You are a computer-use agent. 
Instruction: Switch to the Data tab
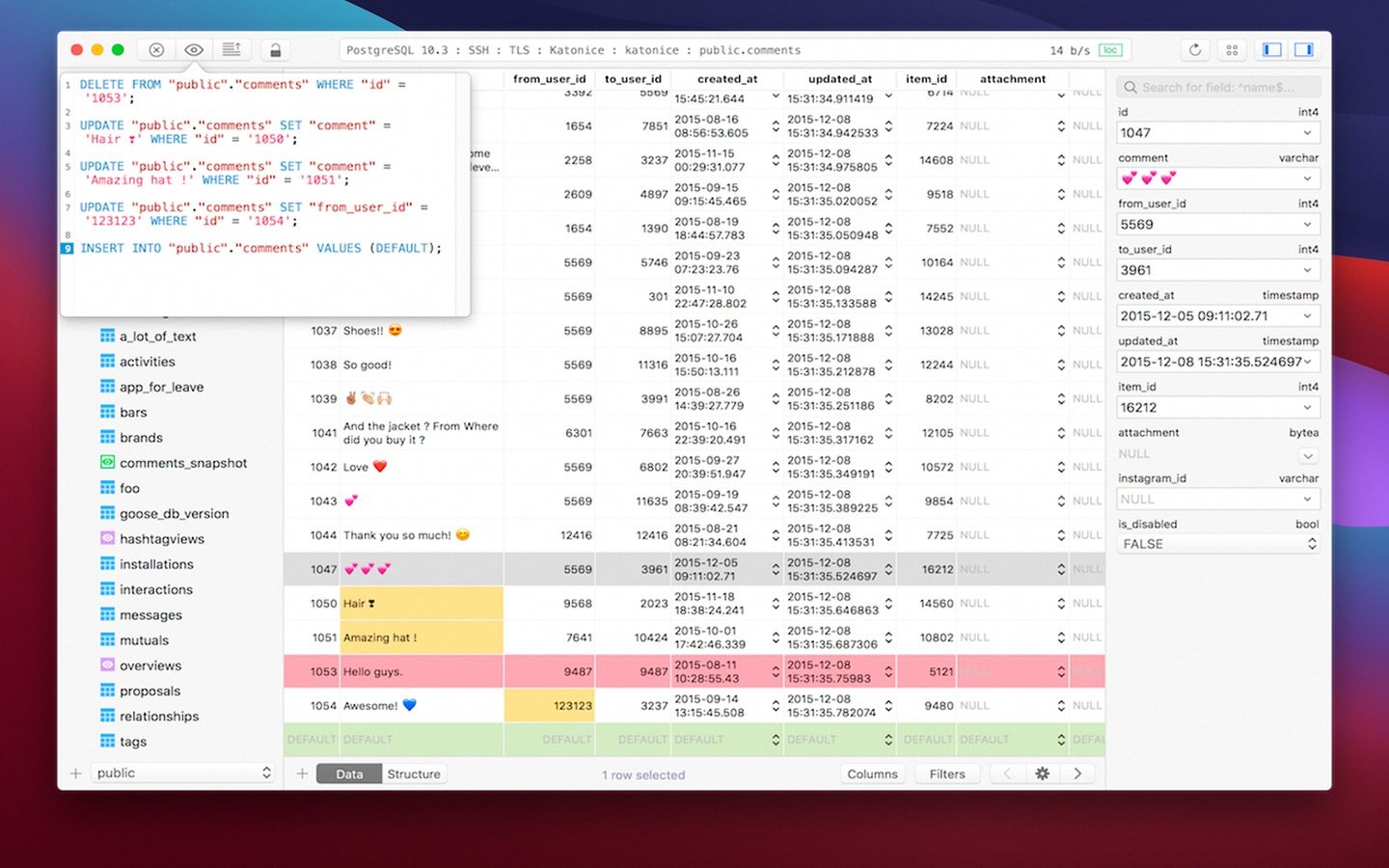point(349,773)
